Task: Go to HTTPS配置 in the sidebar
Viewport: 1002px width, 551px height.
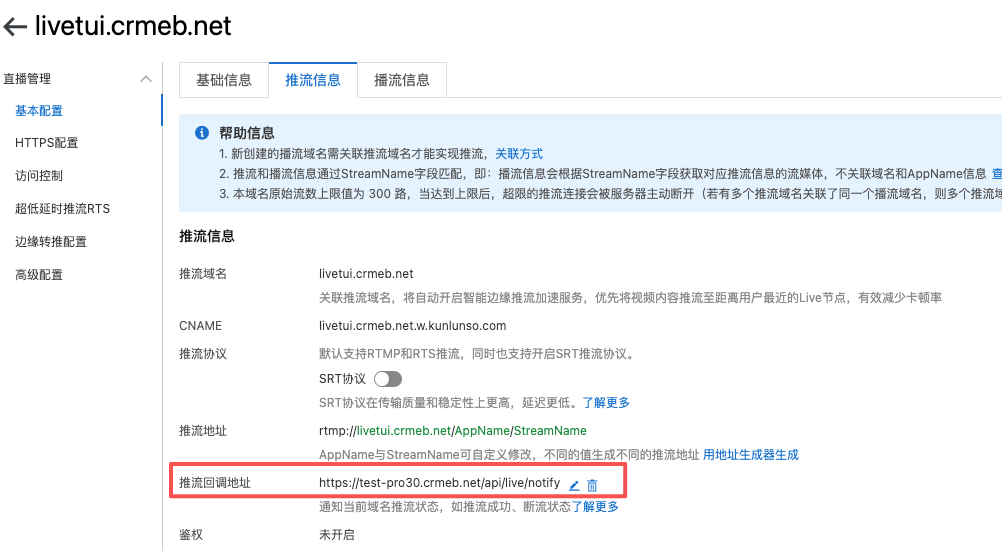Action: 46,143
